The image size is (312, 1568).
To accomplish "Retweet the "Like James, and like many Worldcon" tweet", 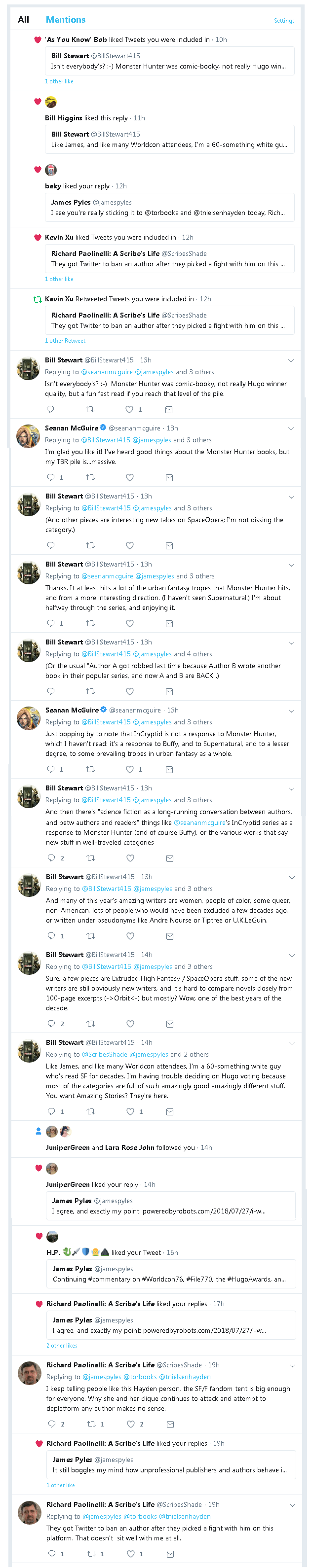I will click(x=91, y=1111).
